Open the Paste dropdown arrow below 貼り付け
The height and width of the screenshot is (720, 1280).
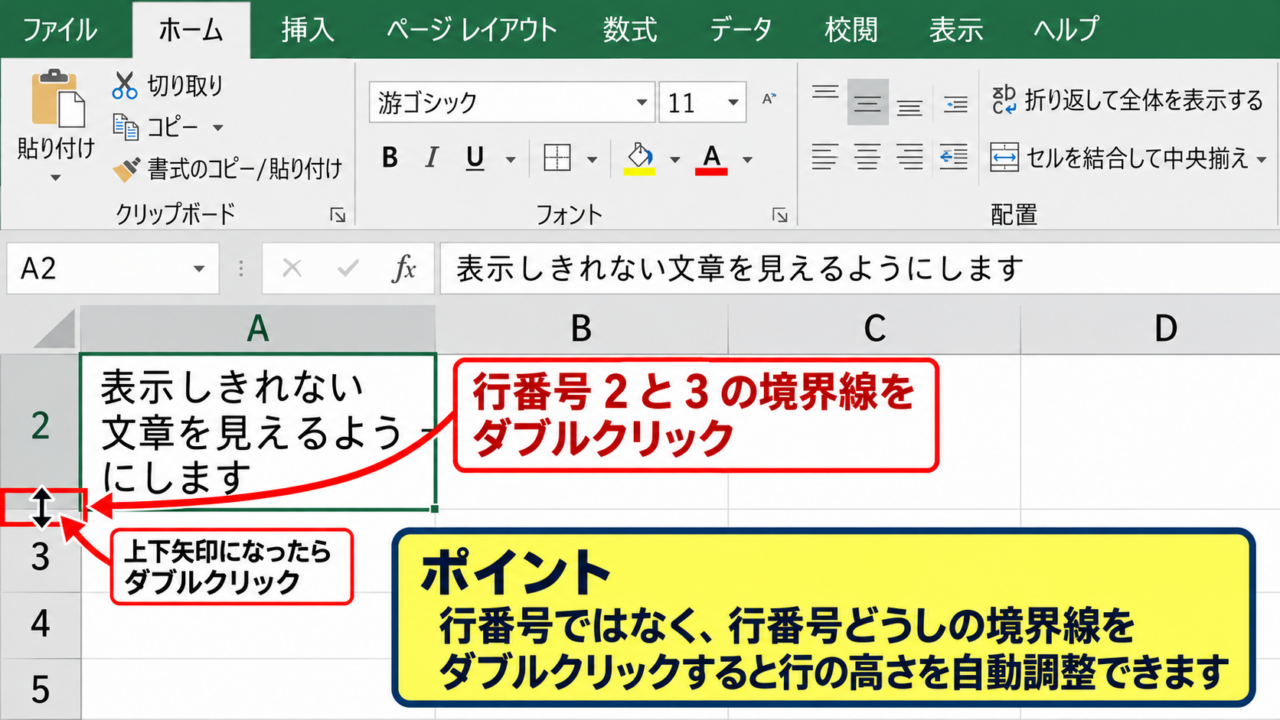(x=56, y=178)
